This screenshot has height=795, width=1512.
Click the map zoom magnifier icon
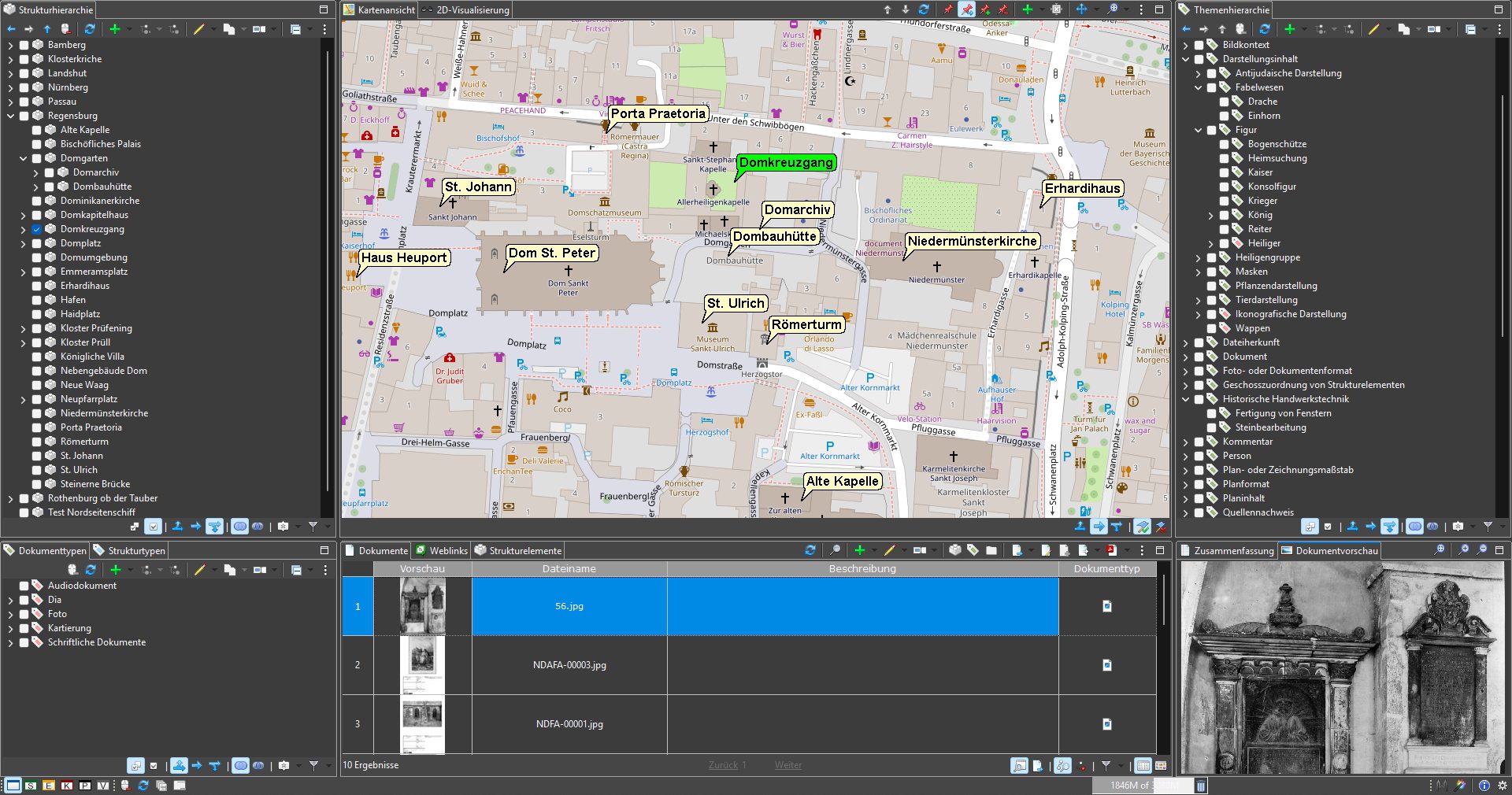coord(1112,10)
